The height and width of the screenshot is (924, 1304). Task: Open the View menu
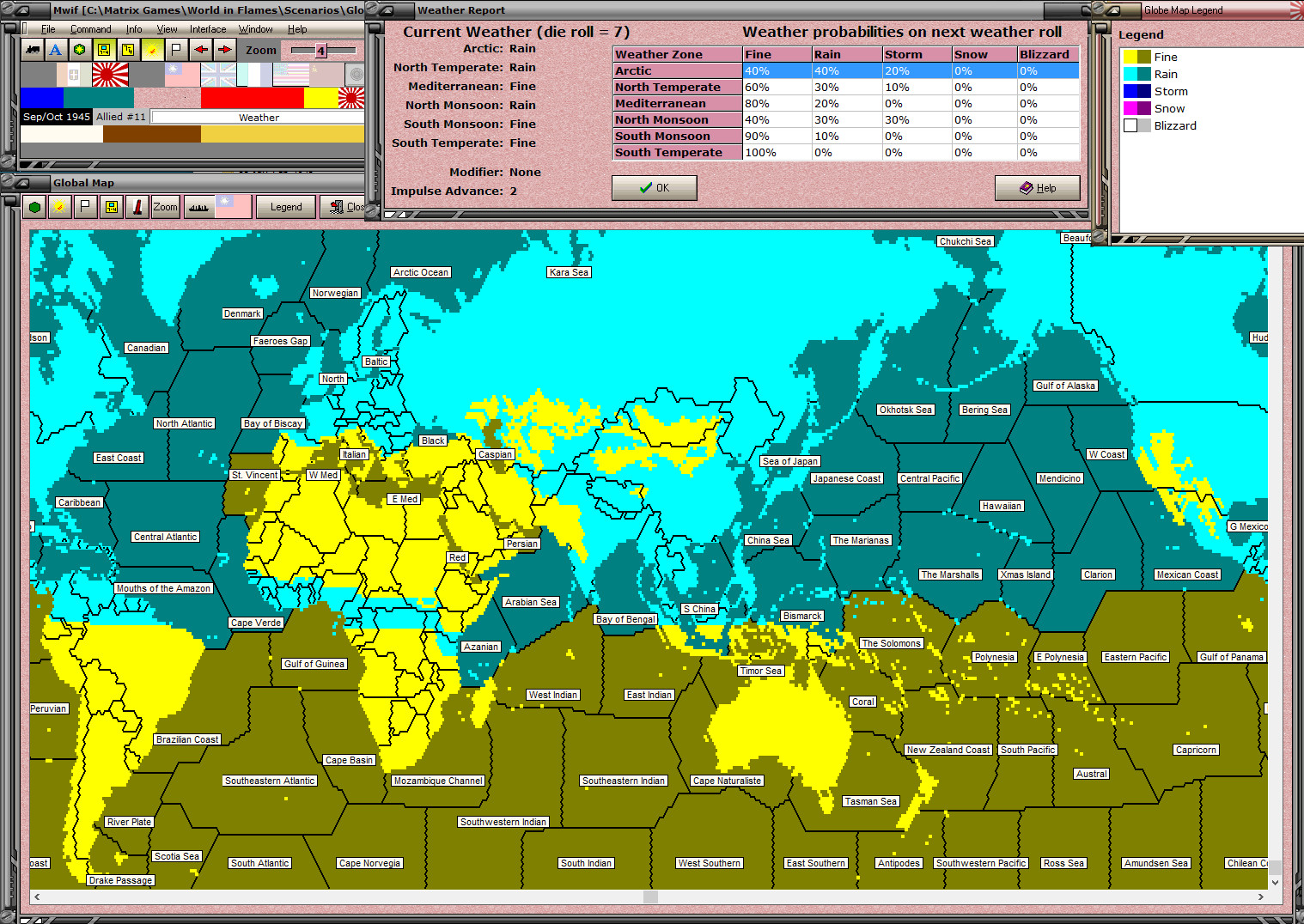(167, 29)
